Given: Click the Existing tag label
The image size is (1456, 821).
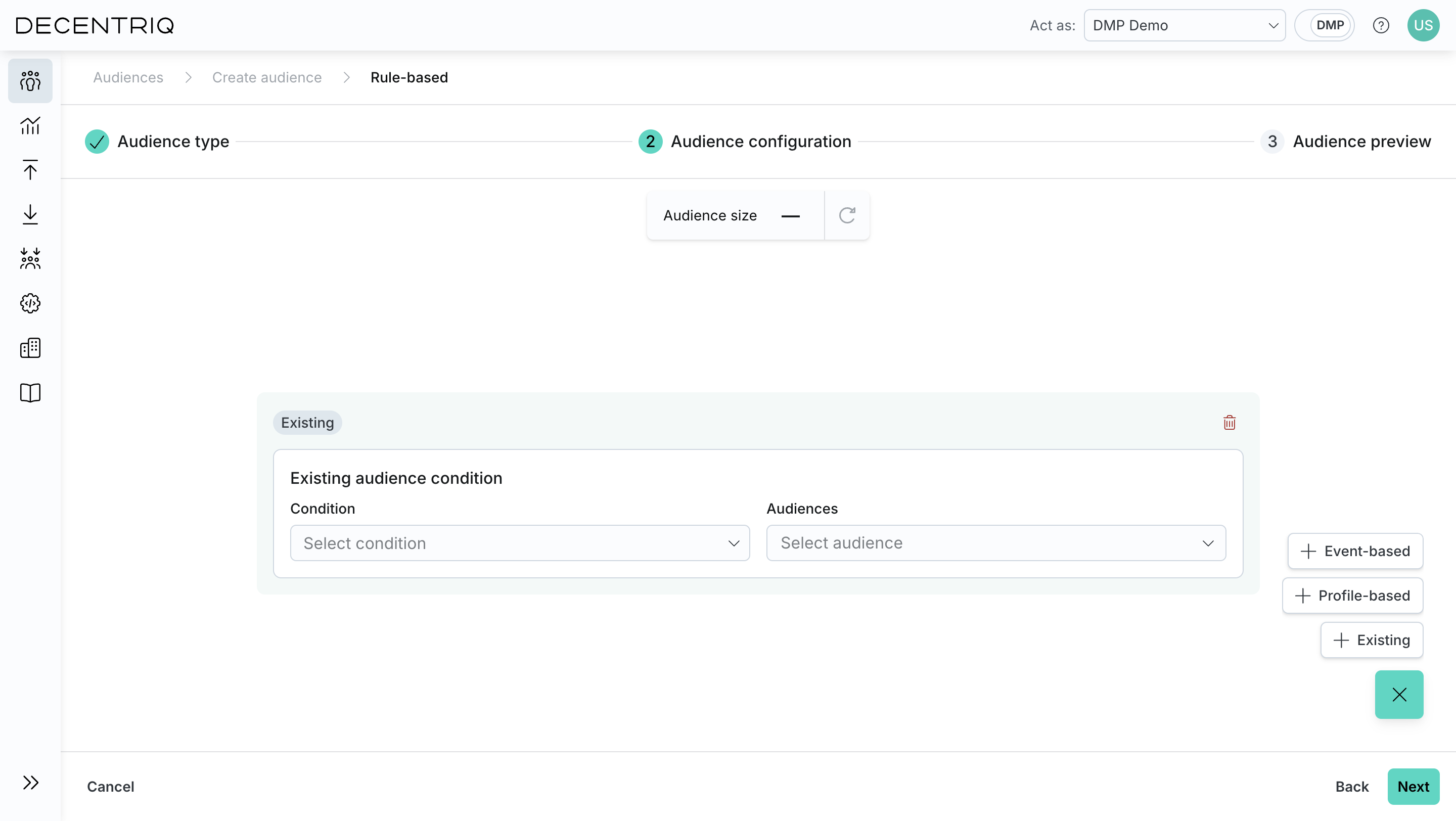Looking at the screenshot, I should (x=307, y=423).
